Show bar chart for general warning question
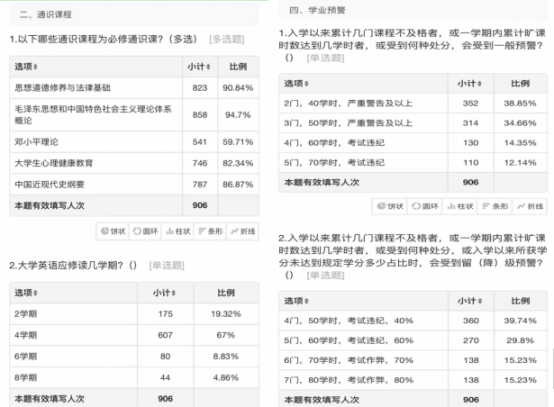 pos(495,206)
